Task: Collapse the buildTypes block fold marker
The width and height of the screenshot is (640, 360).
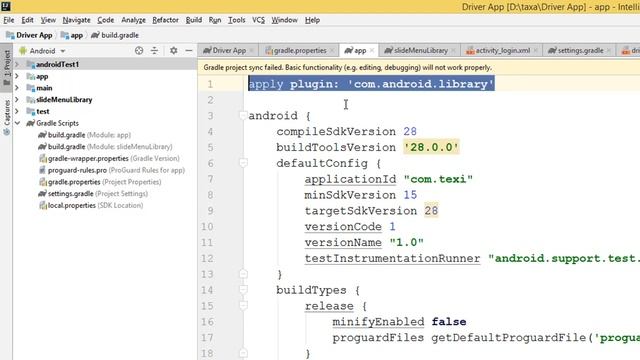Action: coord(243,290)
